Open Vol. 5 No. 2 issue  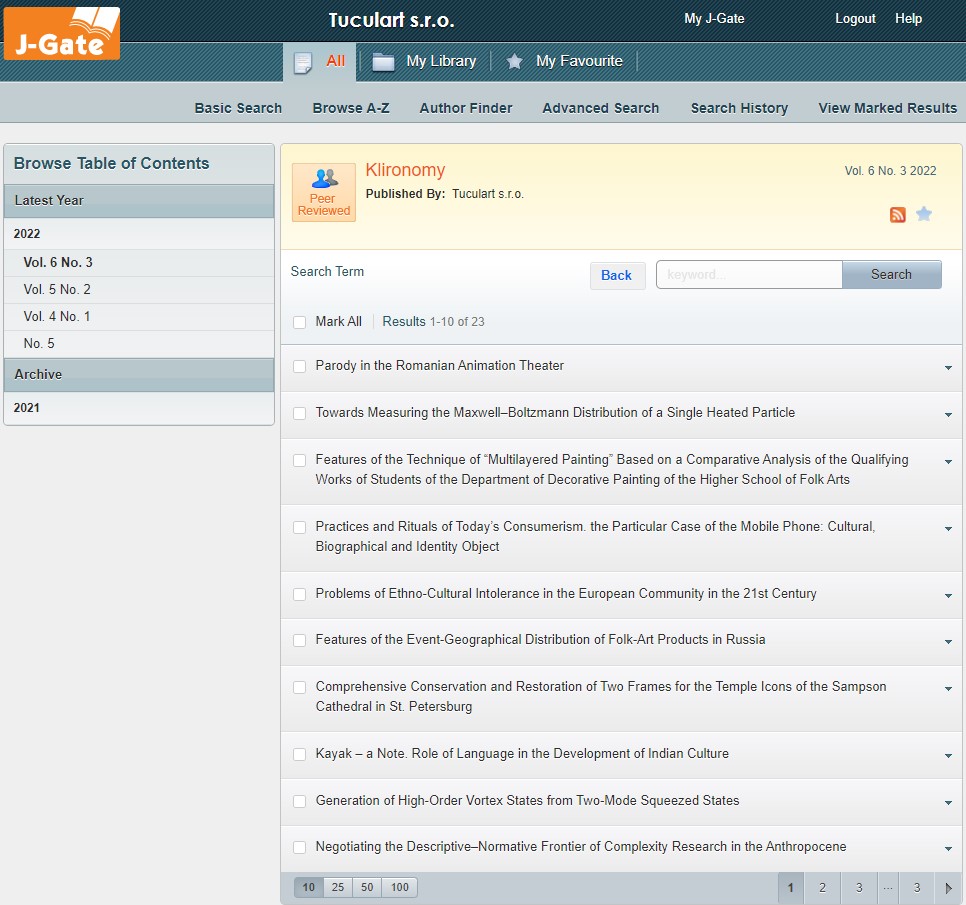[57, 290]
